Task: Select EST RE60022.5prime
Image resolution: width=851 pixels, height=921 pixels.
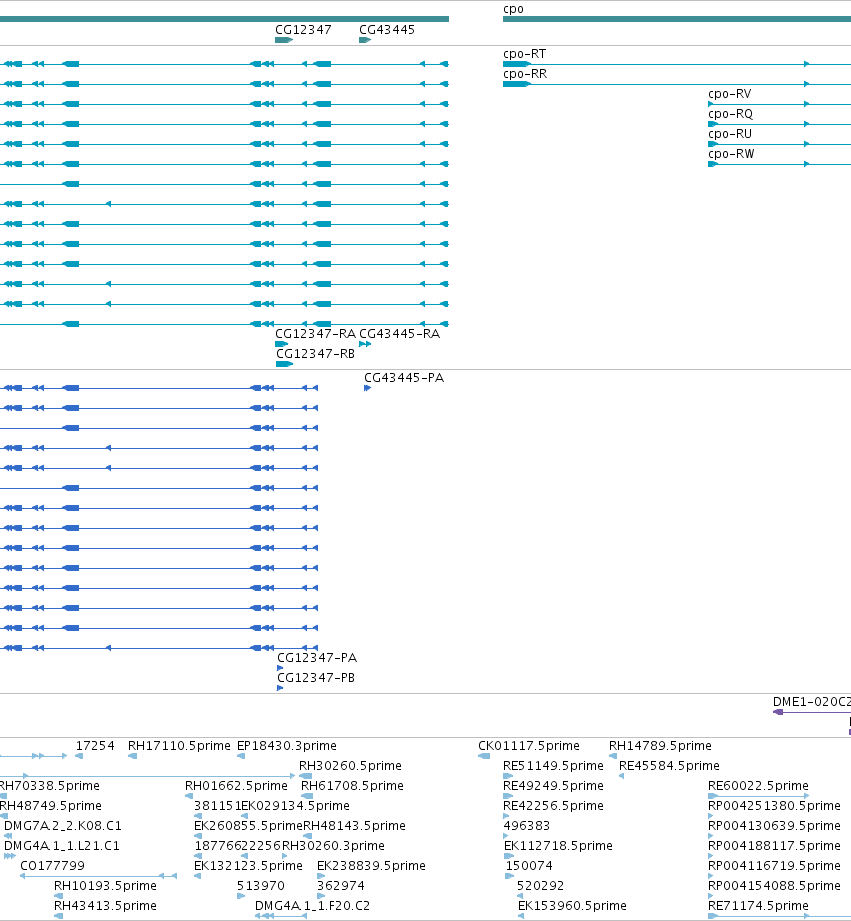Action: [758, 786]
